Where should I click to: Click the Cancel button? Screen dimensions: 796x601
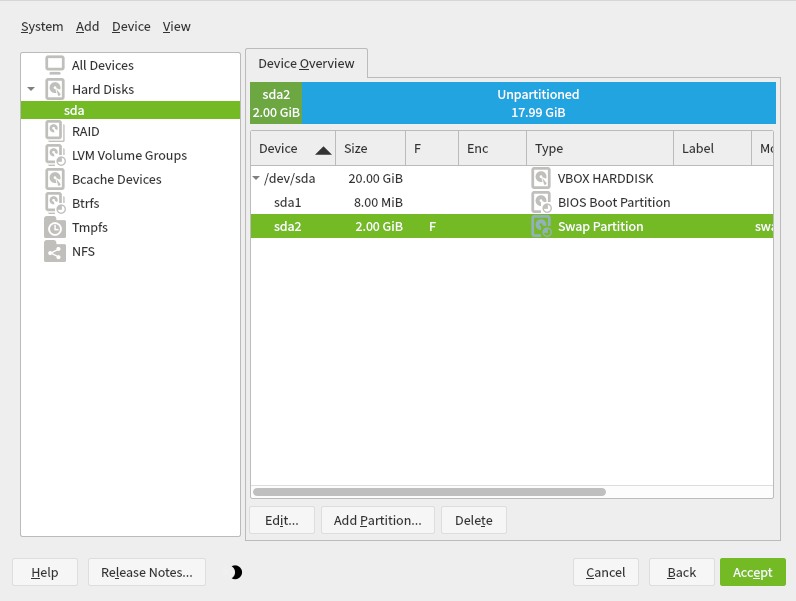[x=606, y=572]
